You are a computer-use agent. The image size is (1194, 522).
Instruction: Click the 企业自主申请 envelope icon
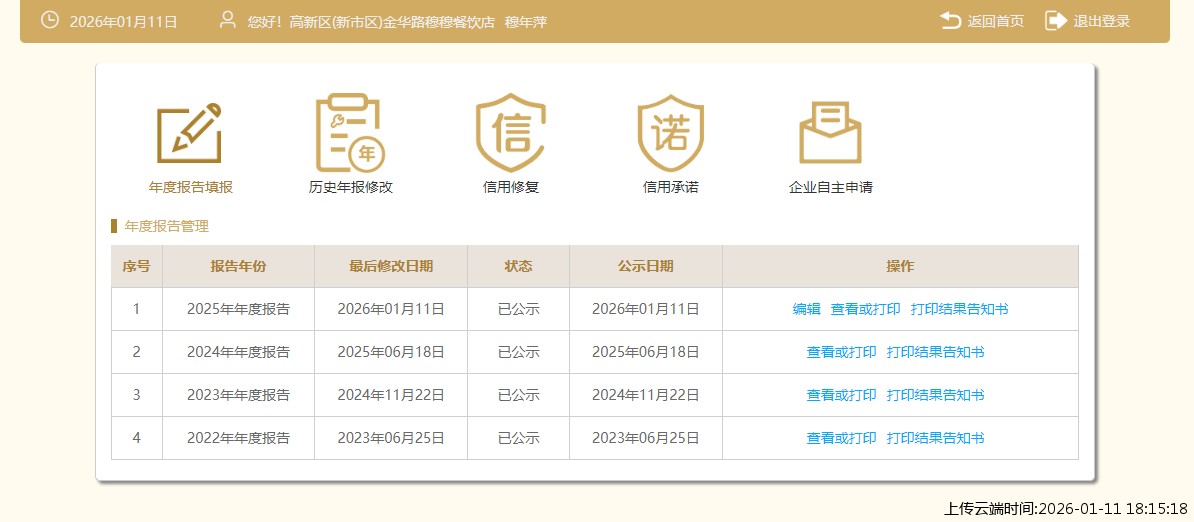tap(830, 133)
